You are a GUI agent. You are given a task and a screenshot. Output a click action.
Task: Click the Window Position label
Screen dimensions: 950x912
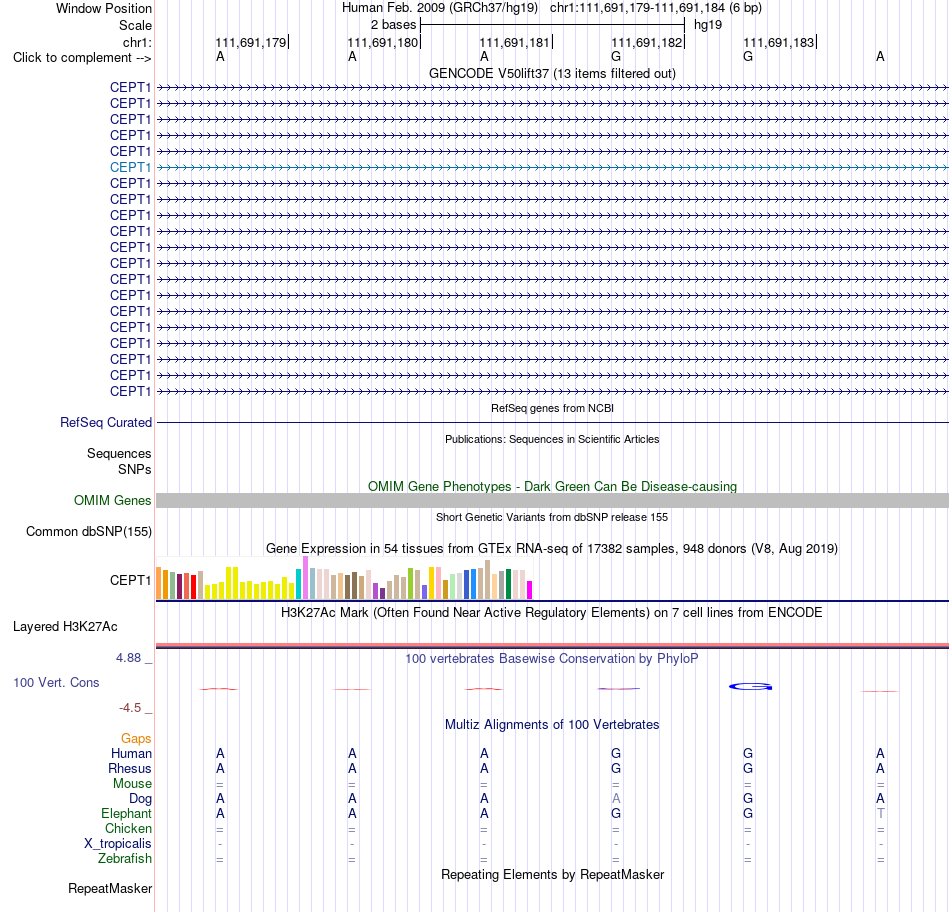[x=104, y=8]
